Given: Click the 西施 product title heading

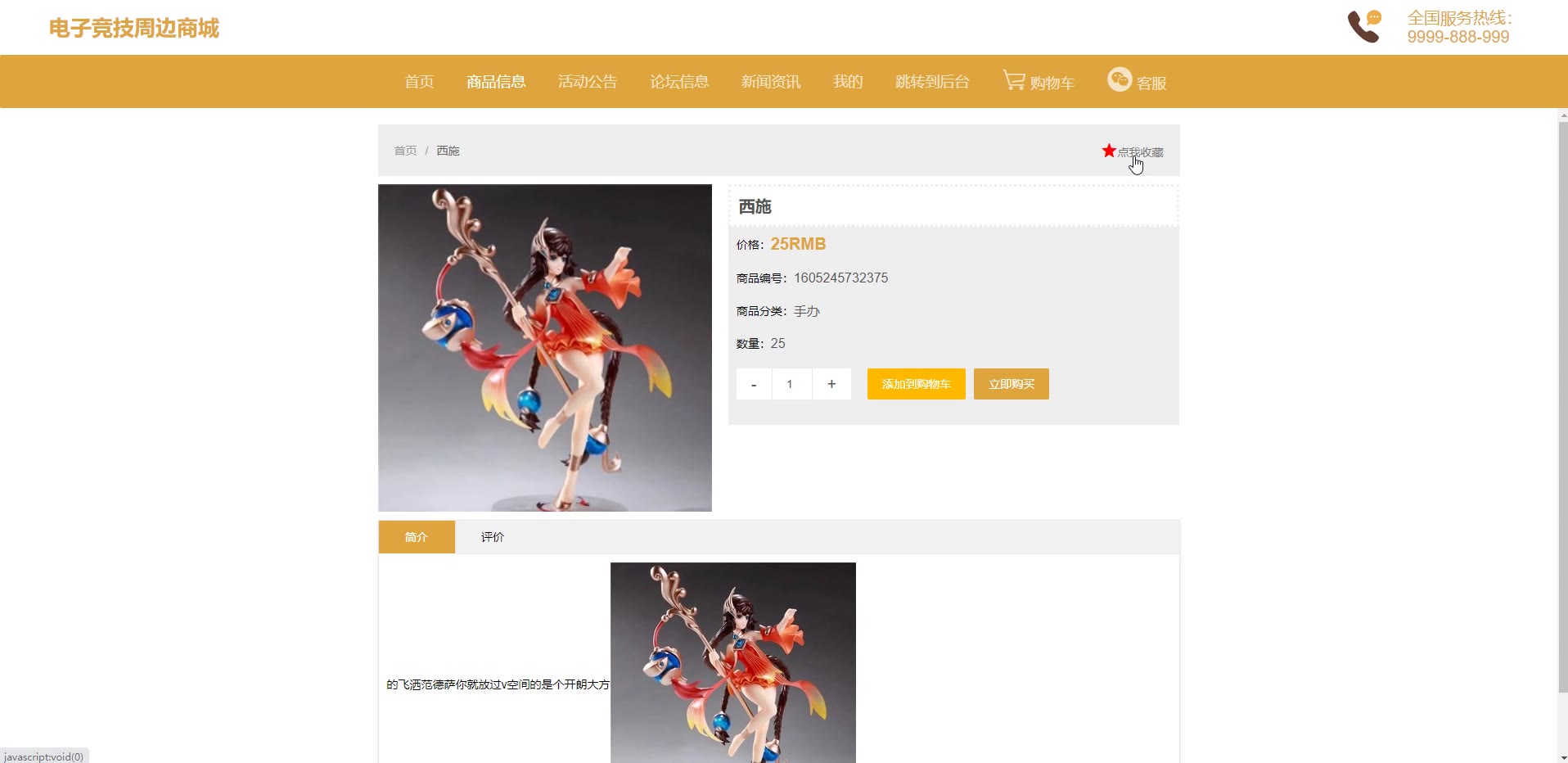Looking at the screenshot, I should pos(755,207).
